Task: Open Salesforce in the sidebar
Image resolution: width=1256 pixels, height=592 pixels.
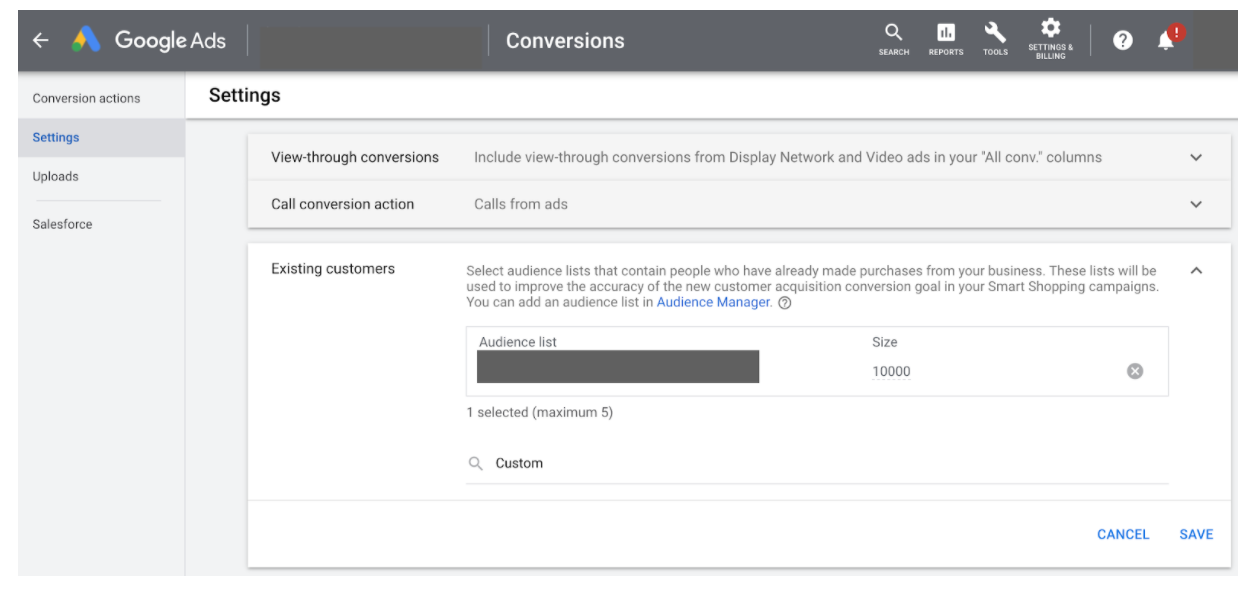Action: coord(62,224)
